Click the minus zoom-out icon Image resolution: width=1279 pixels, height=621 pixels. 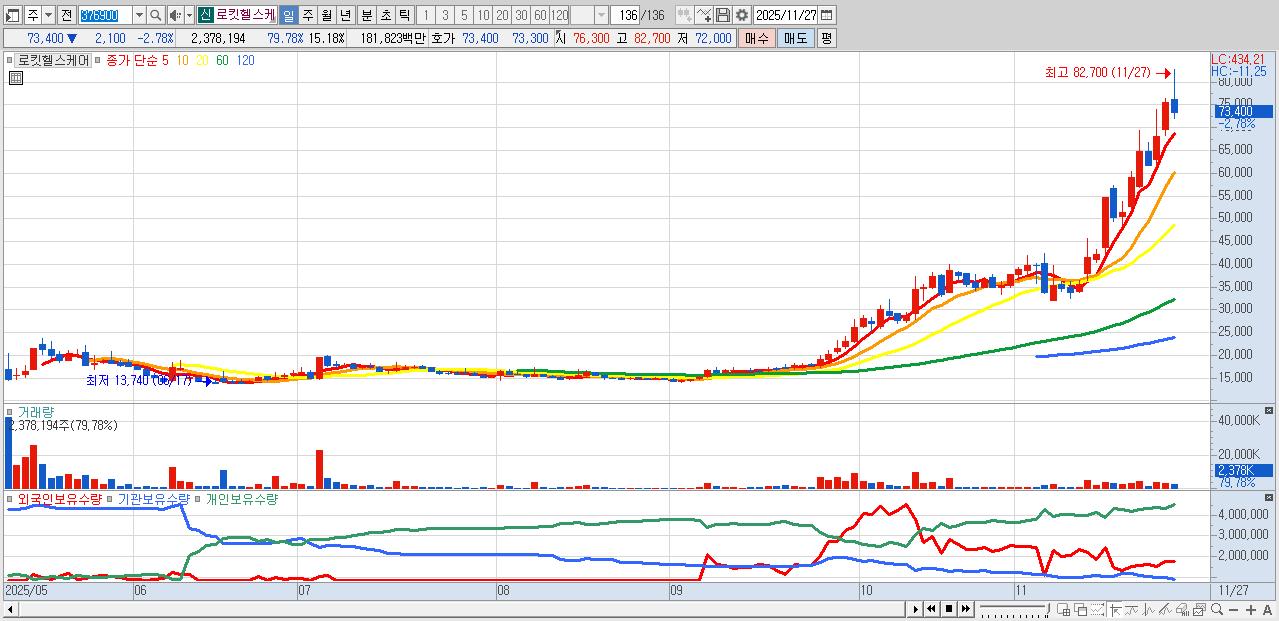(1233, 609)
